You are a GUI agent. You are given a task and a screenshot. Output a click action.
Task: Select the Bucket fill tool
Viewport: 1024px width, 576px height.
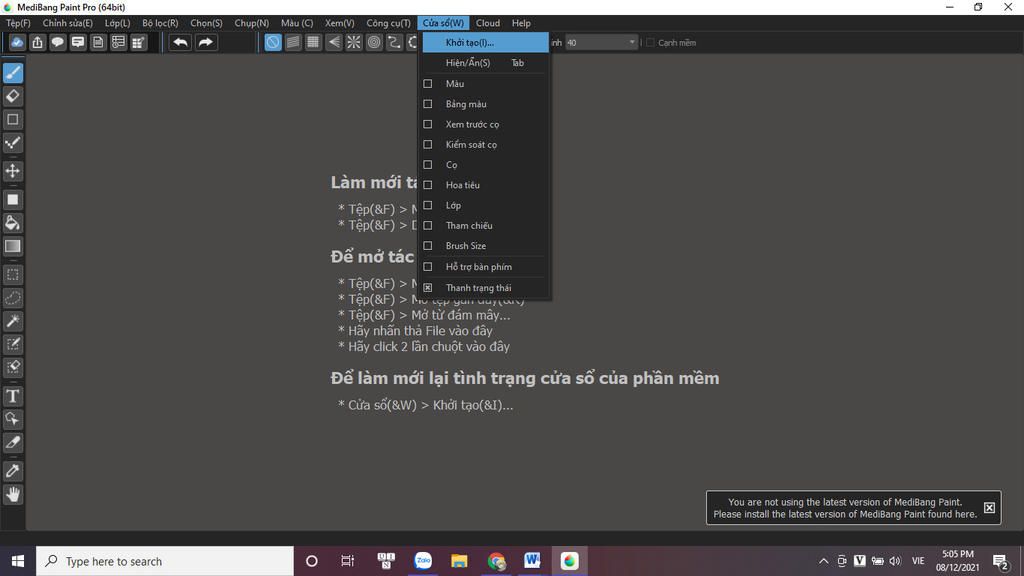(12, 223)
